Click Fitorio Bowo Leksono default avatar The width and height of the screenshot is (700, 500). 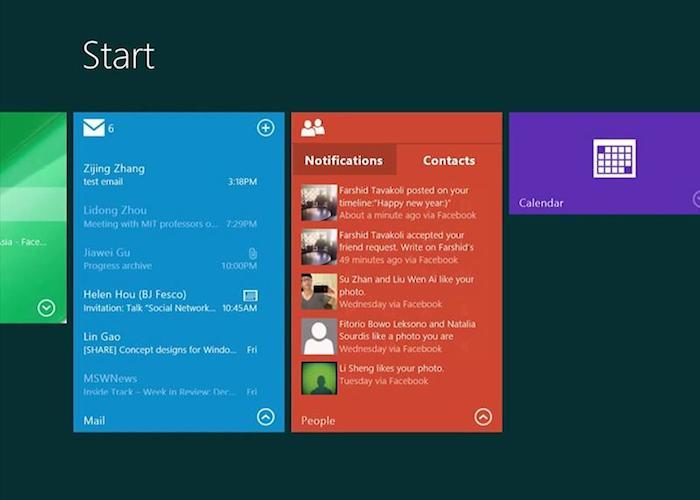tap(319, 337)
